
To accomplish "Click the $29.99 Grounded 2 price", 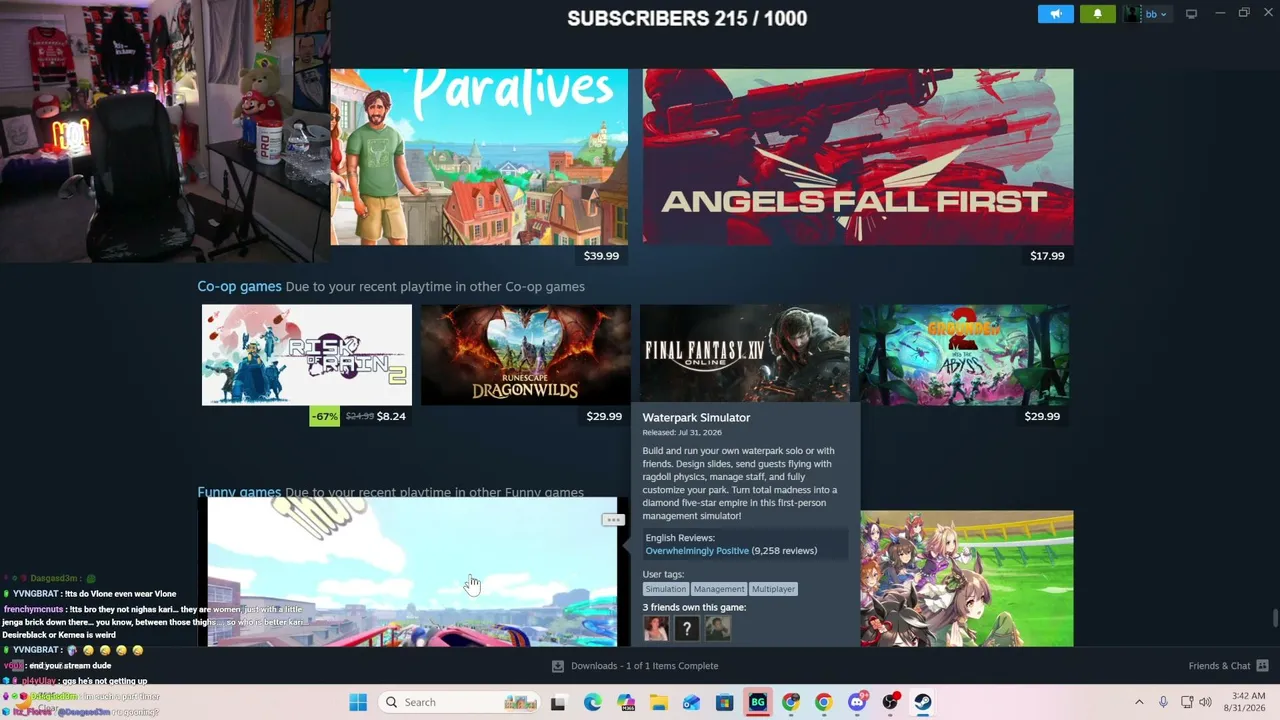I will [x=1042, y=416].
